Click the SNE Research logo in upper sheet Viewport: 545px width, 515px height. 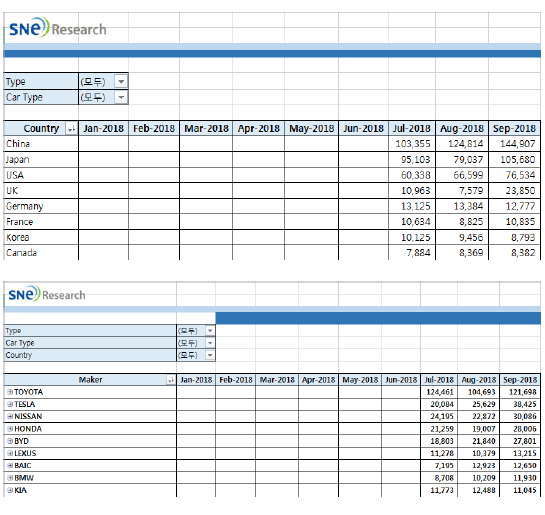57,28
